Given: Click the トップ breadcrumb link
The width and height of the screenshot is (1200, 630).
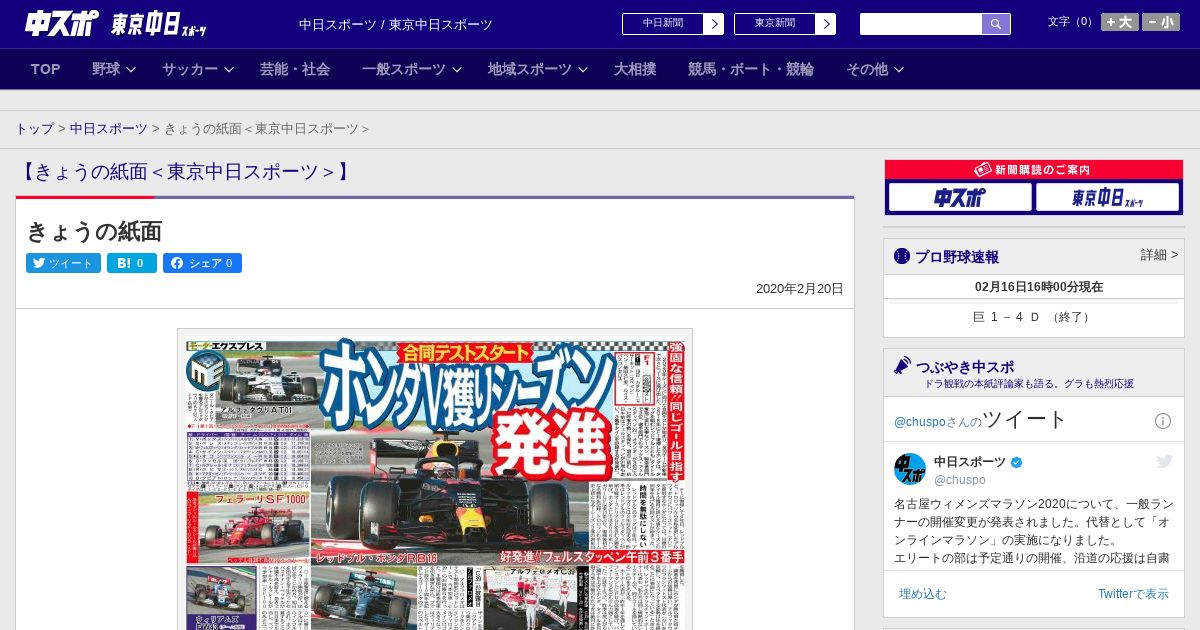Looking at the screenshot, I should 34,129.
